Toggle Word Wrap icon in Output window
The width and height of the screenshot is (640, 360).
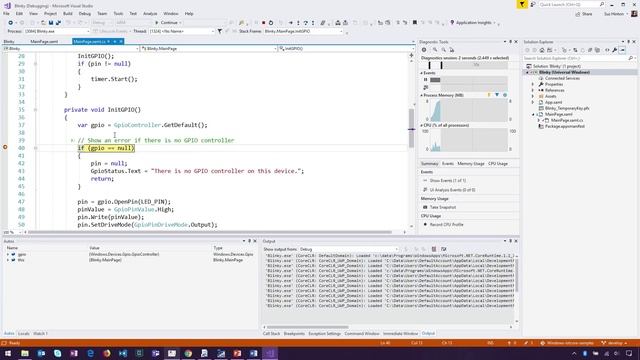(x=444, y=249)
